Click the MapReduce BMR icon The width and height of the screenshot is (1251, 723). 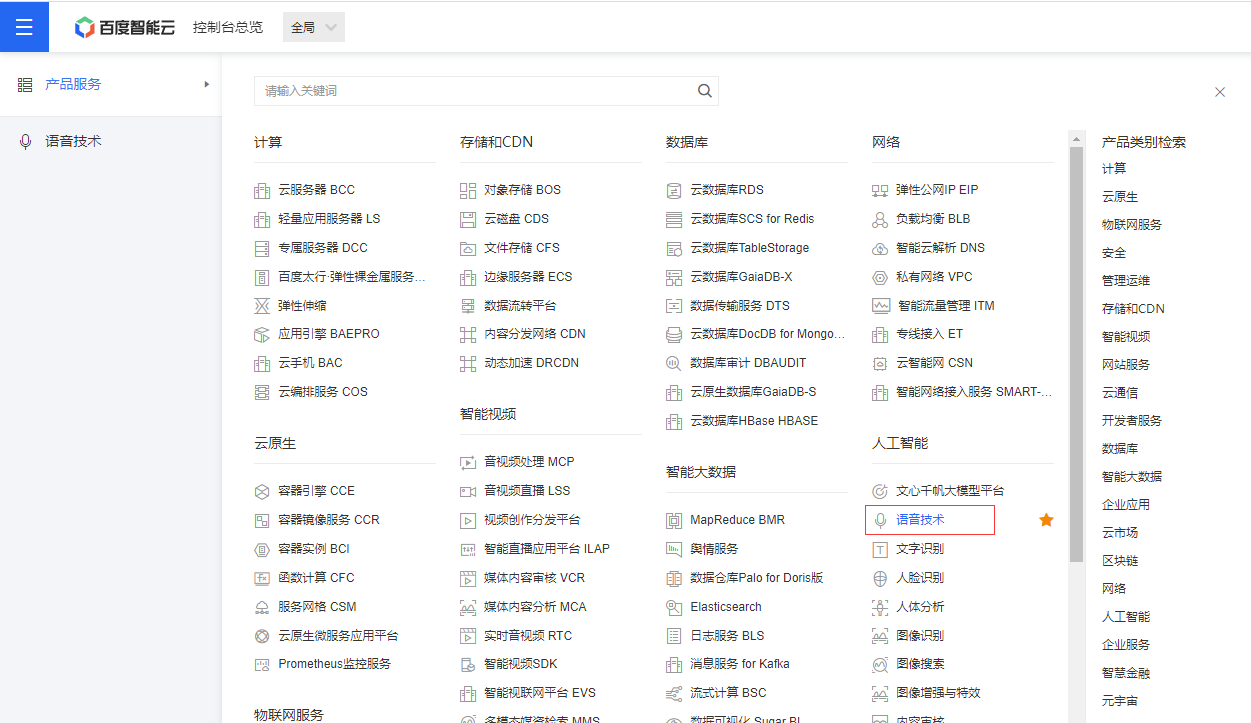click(674, 521)
